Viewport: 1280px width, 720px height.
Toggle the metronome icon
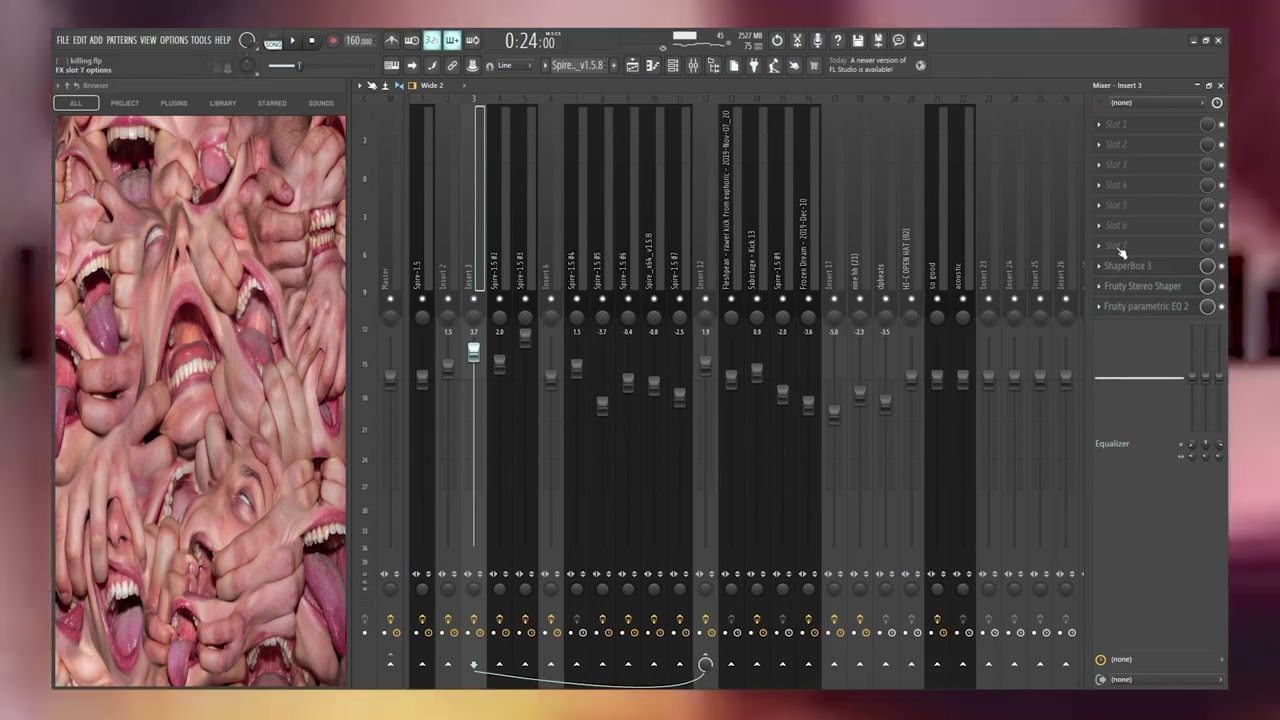(392, 40)
